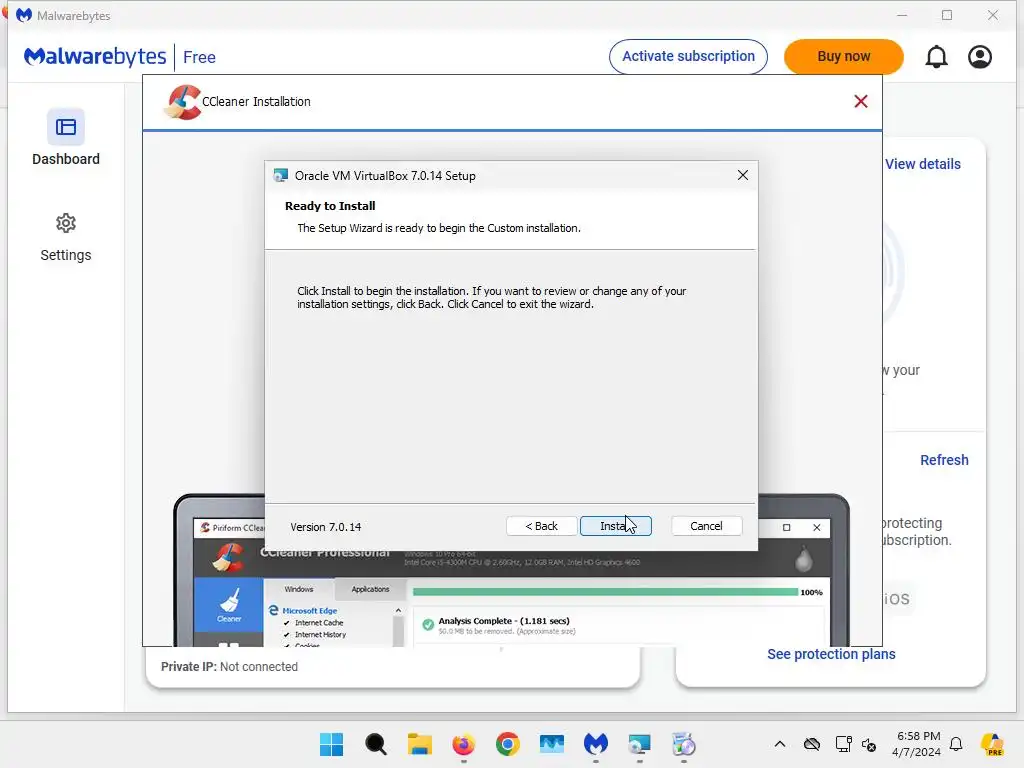Click 'Version 7.0.14' text
This screenshot has height=768, width=1024.
click(325, 527)
